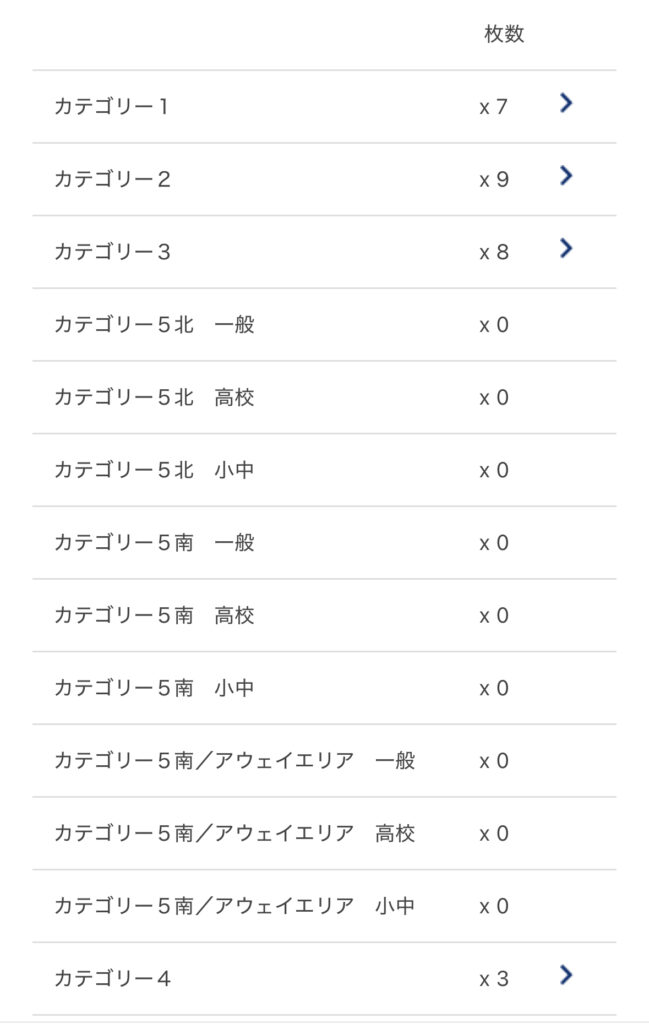Screen dimensions: 649x1024
Task: Select the カテゴリー4 row label
Action: [x=112, y=979]
